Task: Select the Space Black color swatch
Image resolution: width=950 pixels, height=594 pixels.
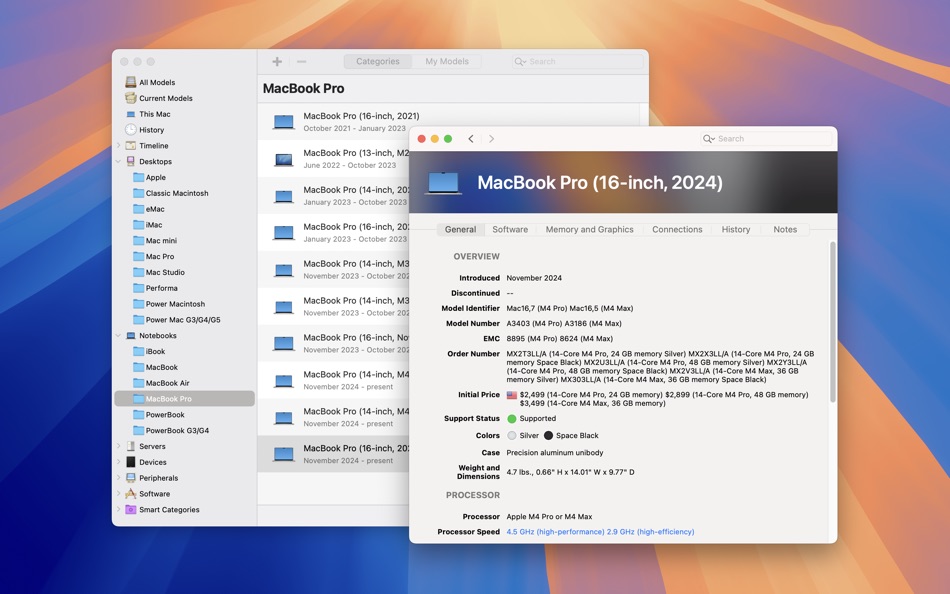Action: pos(548,436)
